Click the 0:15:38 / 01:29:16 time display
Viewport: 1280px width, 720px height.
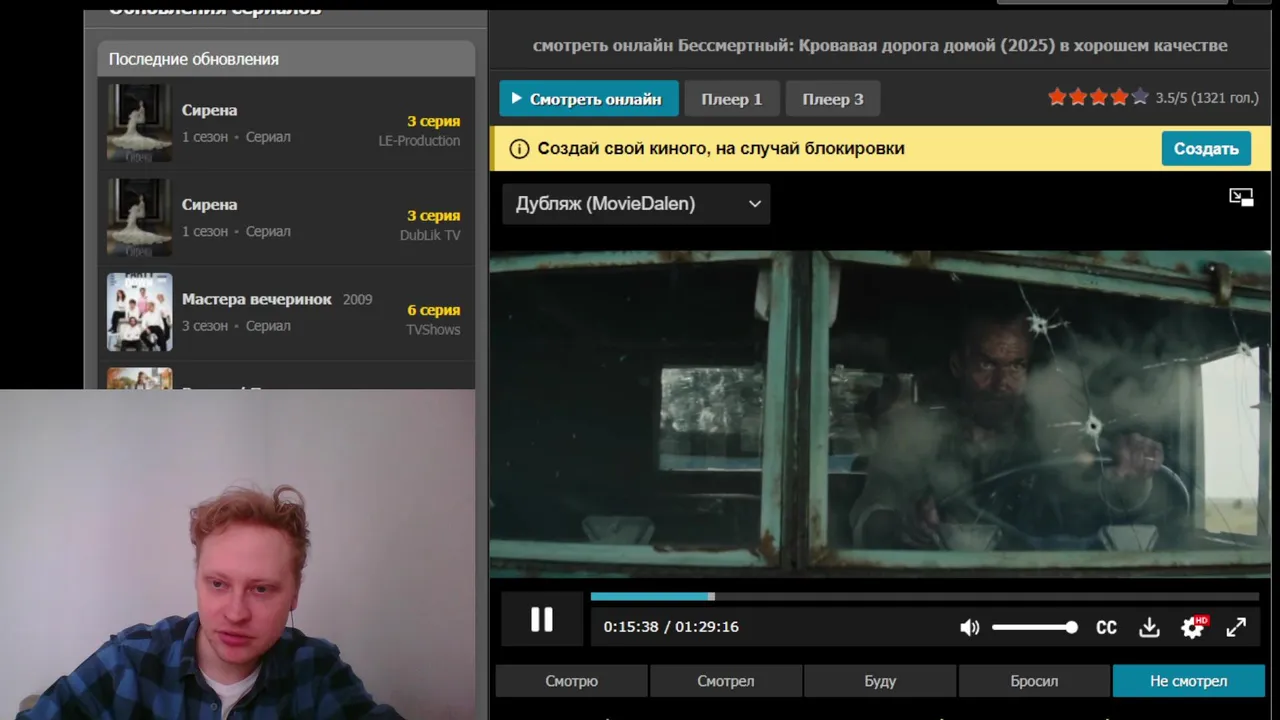pyautogui.click(x=671, y=627)
